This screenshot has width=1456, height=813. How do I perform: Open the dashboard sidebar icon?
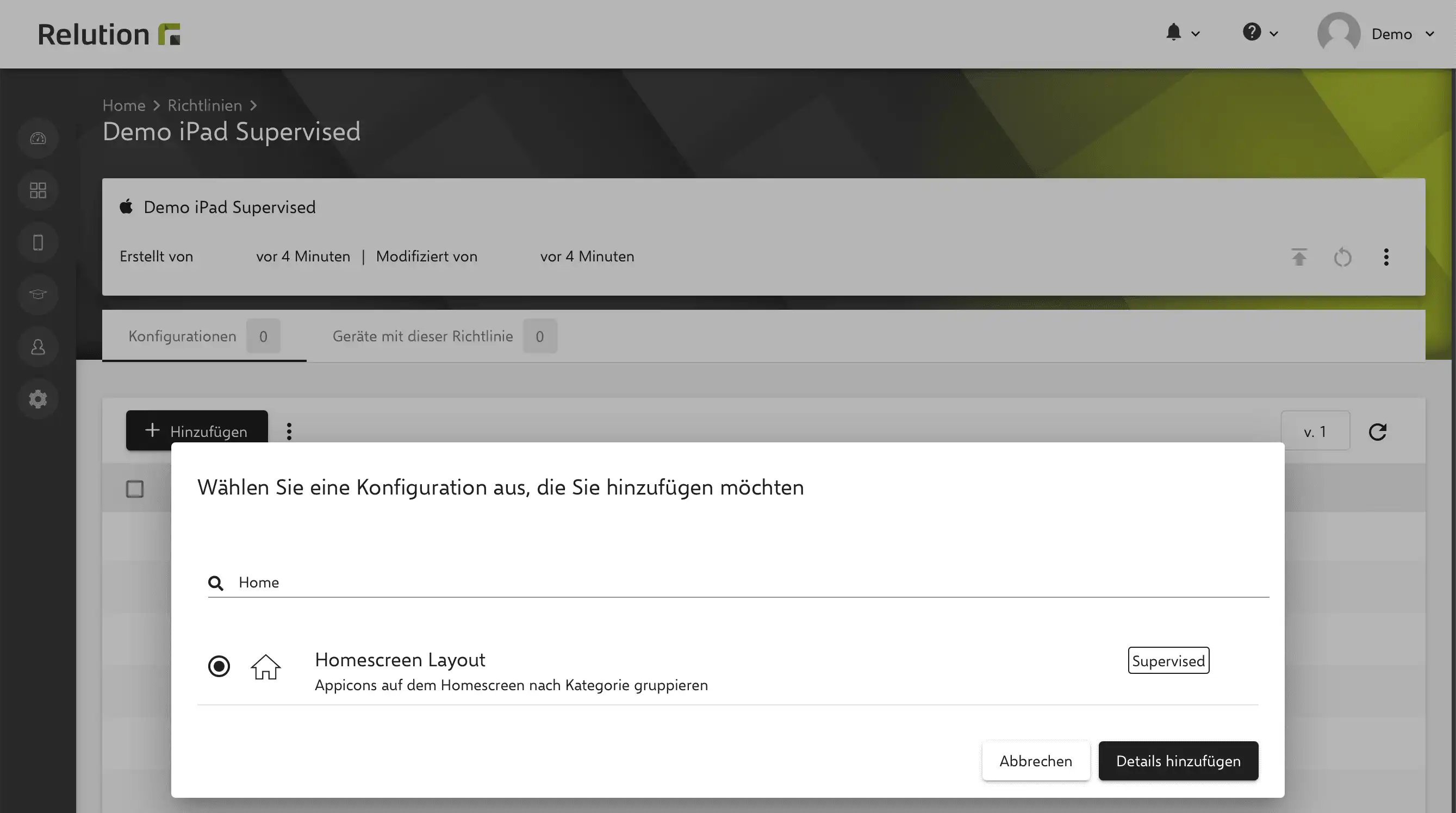click(x=38, y=139)
